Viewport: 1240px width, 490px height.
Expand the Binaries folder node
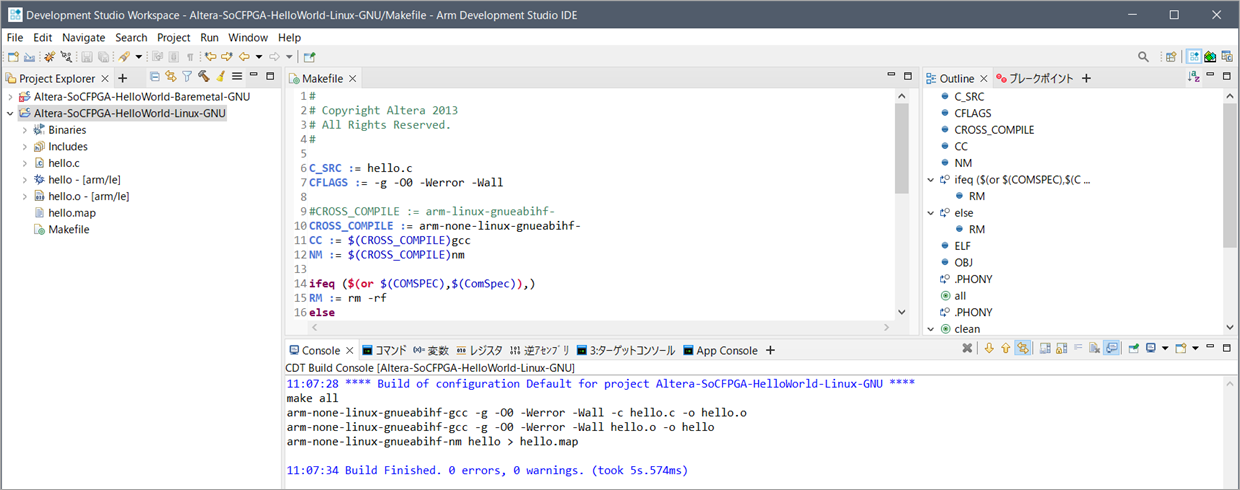tap(24, 130)
